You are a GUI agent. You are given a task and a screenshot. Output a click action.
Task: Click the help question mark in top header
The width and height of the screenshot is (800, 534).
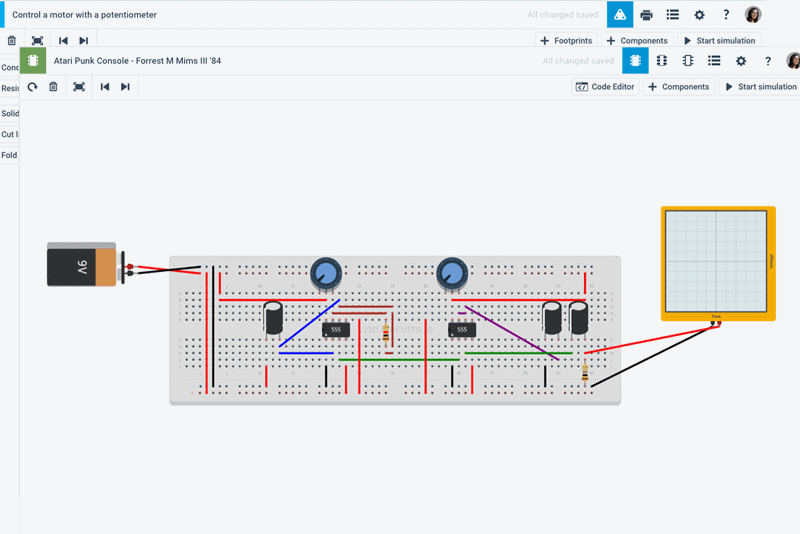pyautogui.click(x=726, y=15)
